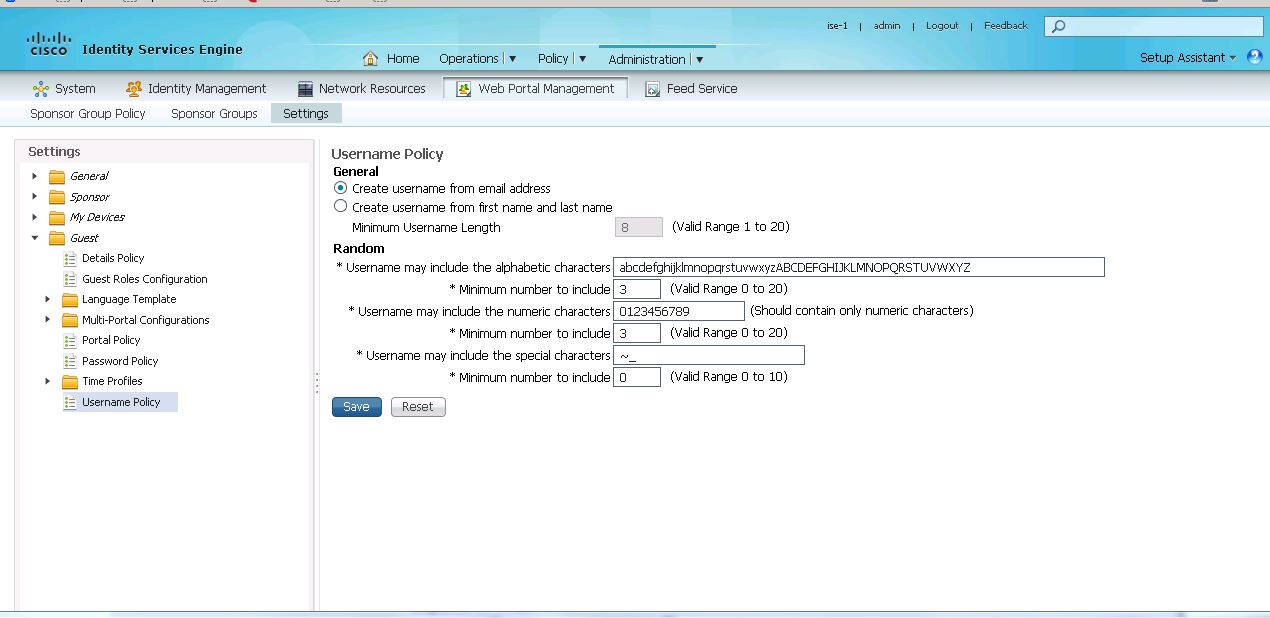Expand the My Devices tree node
The width and height of the screenshot is (1270, 618).
(35, 217)
